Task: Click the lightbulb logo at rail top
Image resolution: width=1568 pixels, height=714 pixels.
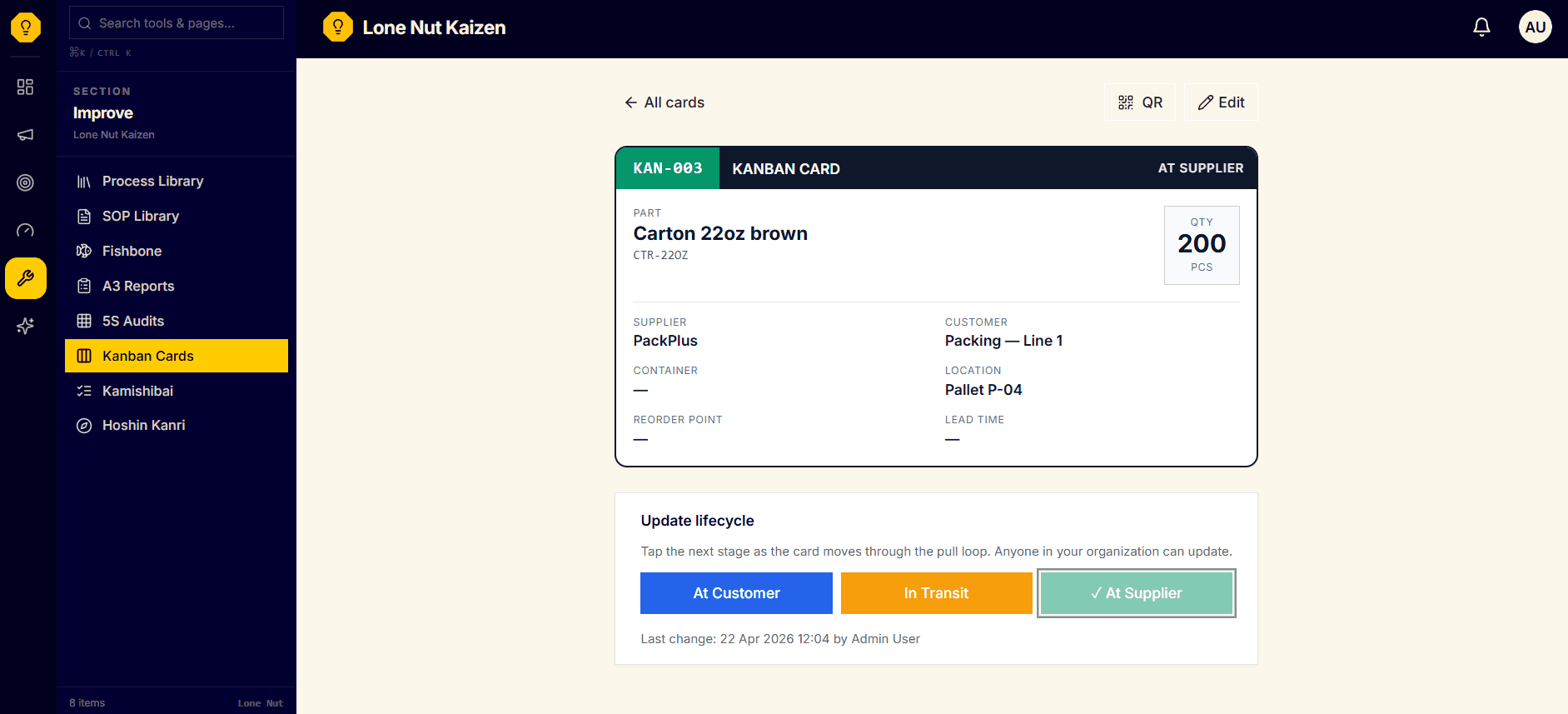Action: [26, 27]
